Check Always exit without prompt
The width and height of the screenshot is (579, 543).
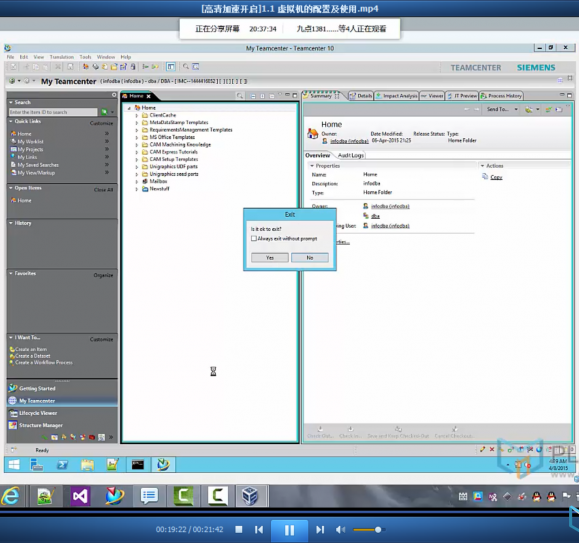click(254, 238)
